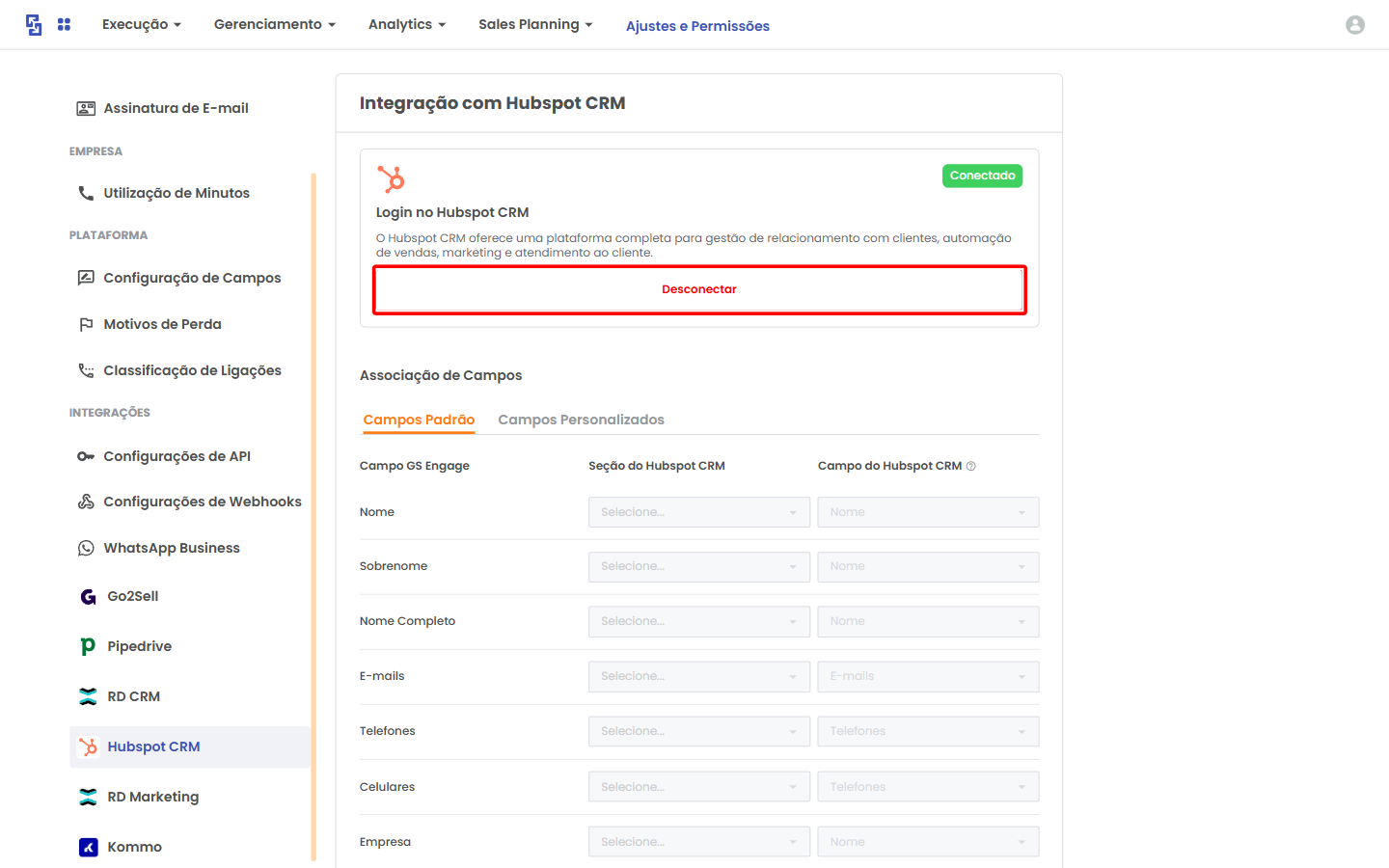The image size is (1389, 868).
Task: Click the flag icon for Motivos de Perda
Action: click(86, 324)
